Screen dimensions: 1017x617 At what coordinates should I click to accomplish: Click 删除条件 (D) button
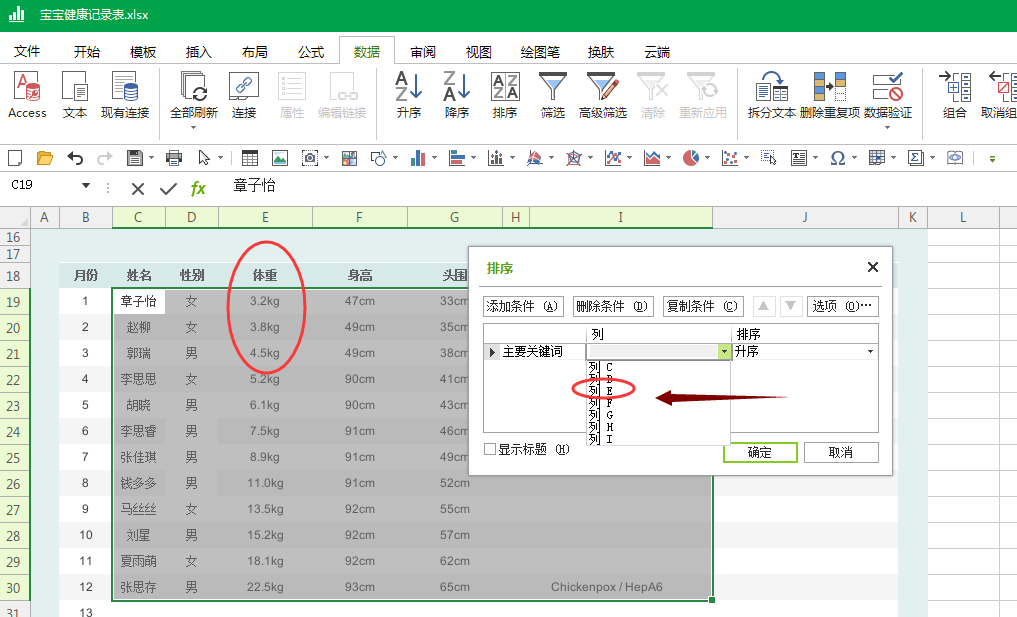click(x=612, y=306)
